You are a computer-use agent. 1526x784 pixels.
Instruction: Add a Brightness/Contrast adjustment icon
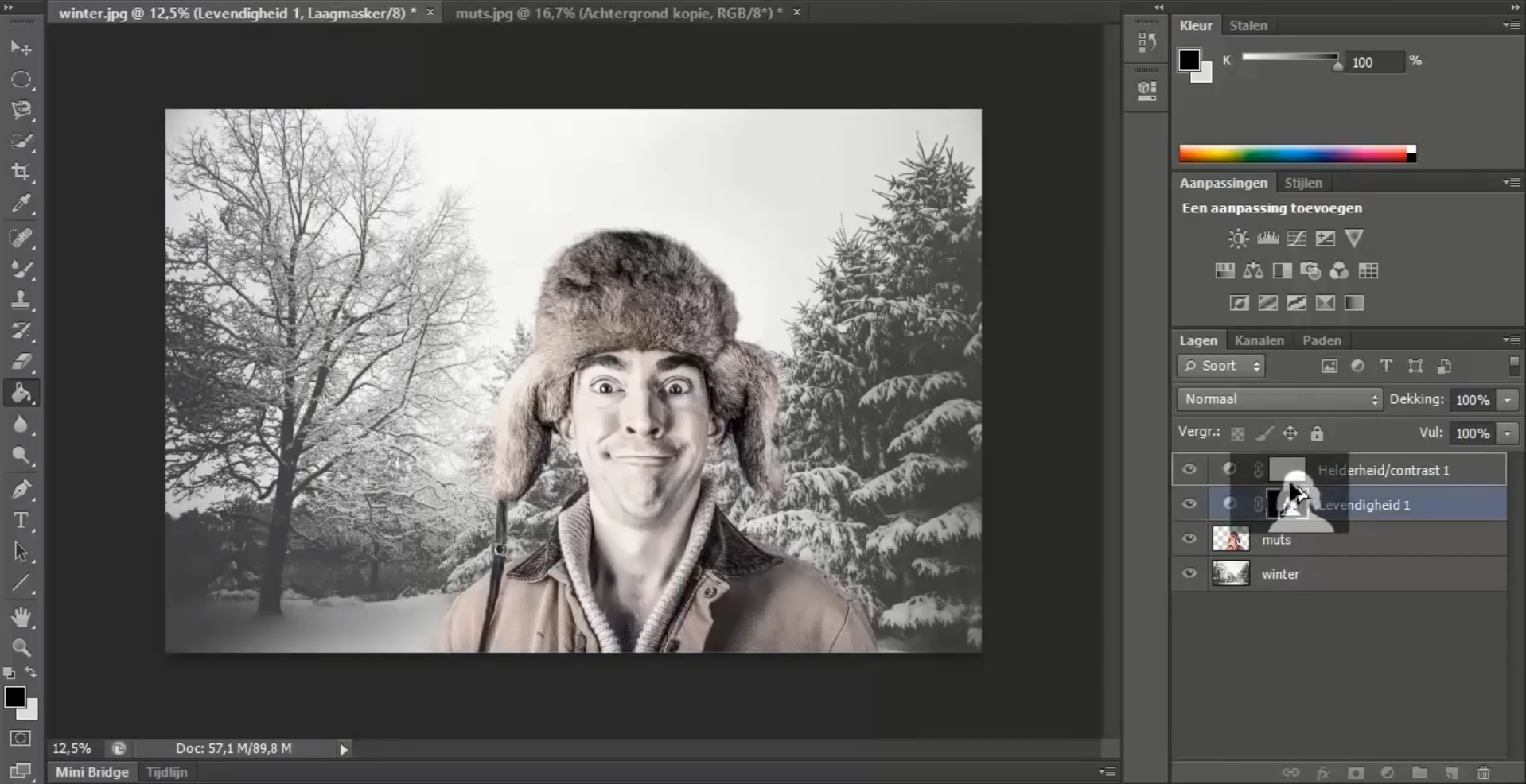pyautogui.click(x=1238, y=239)
